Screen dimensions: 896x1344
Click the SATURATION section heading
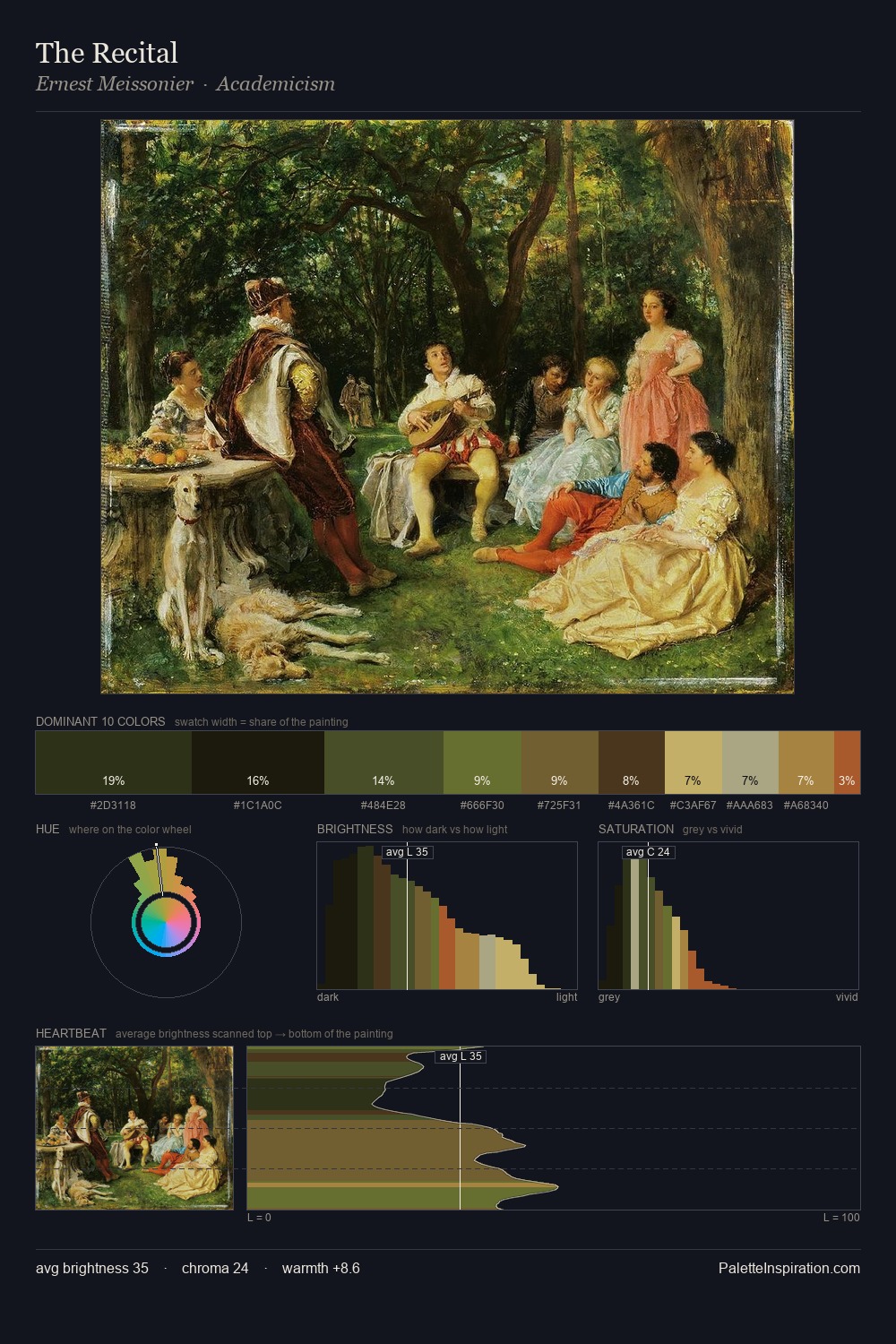coord(636,829)
